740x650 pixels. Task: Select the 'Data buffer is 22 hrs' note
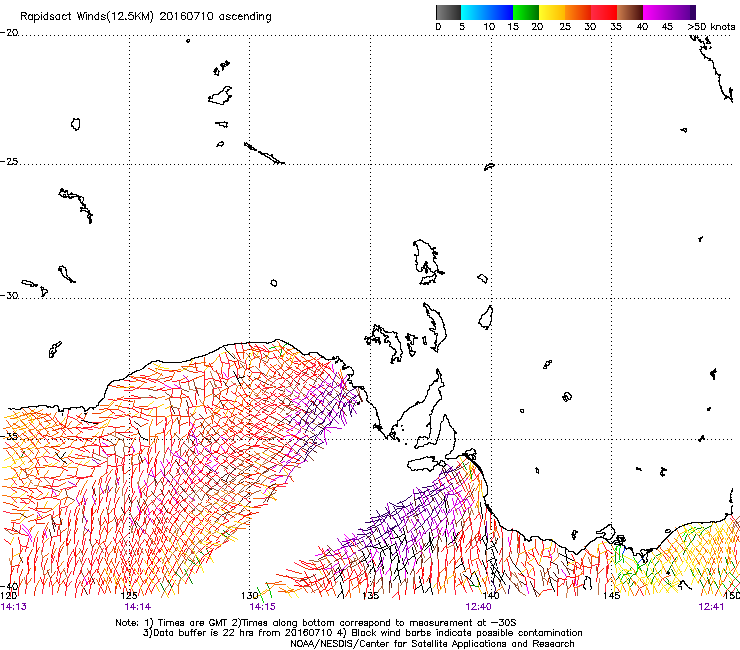[x=197, y=633]
